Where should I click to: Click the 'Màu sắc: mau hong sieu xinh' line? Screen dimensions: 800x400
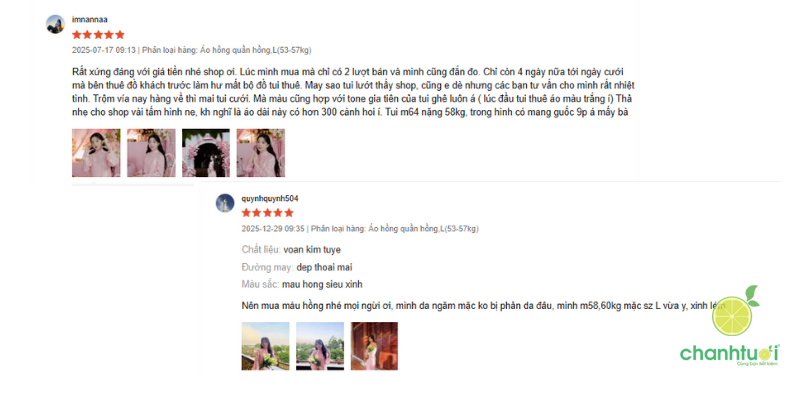302,284
